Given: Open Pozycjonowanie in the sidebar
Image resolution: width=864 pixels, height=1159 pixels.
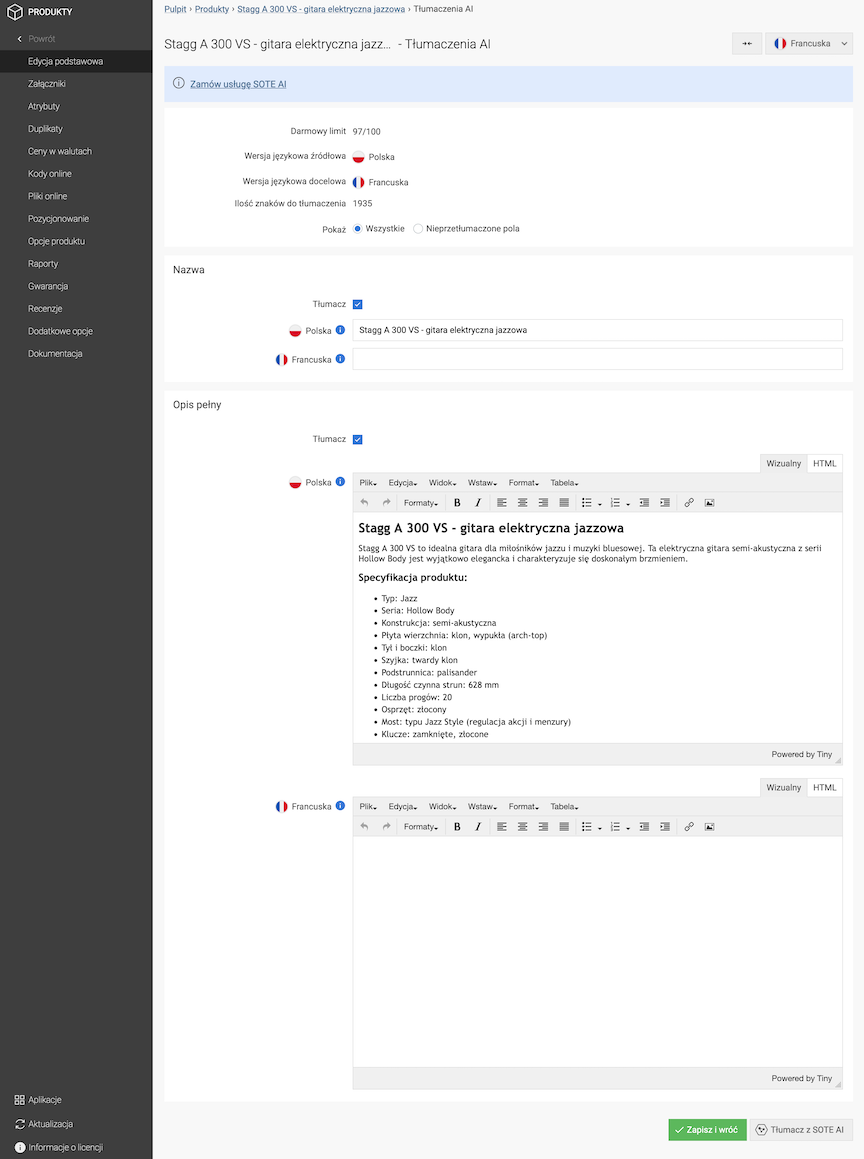Looking at the screenshot, I should (x=58, y=219).
